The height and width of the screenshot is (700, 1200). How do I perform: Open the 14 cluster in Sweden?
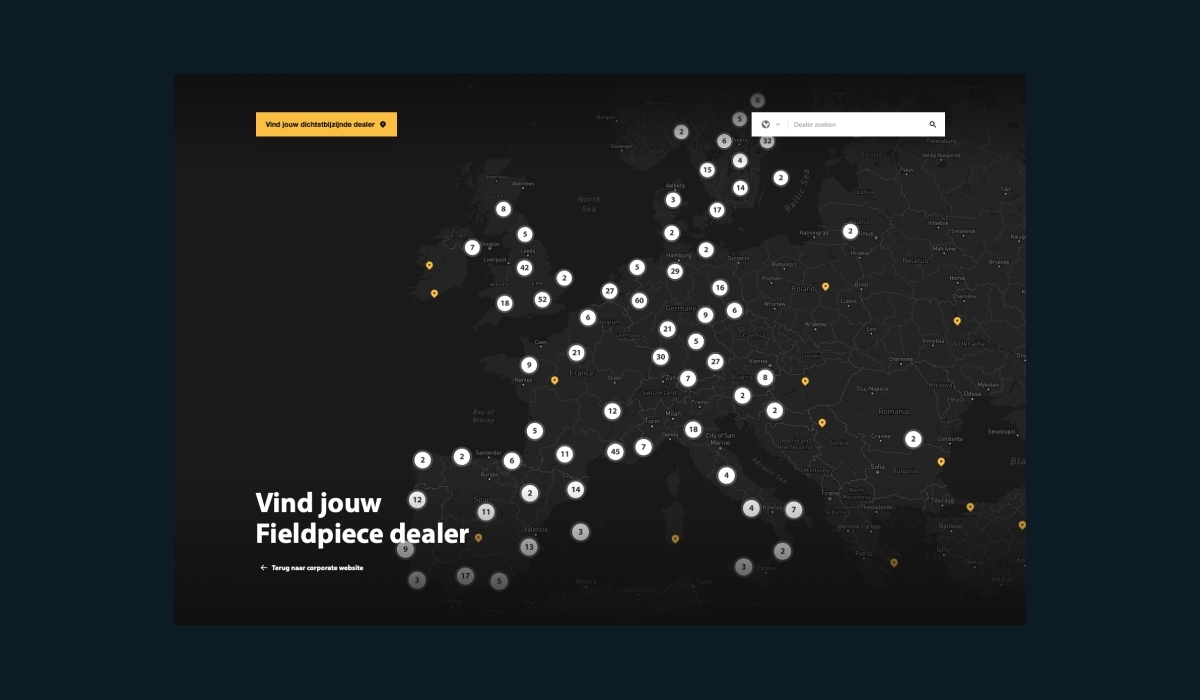740,187
